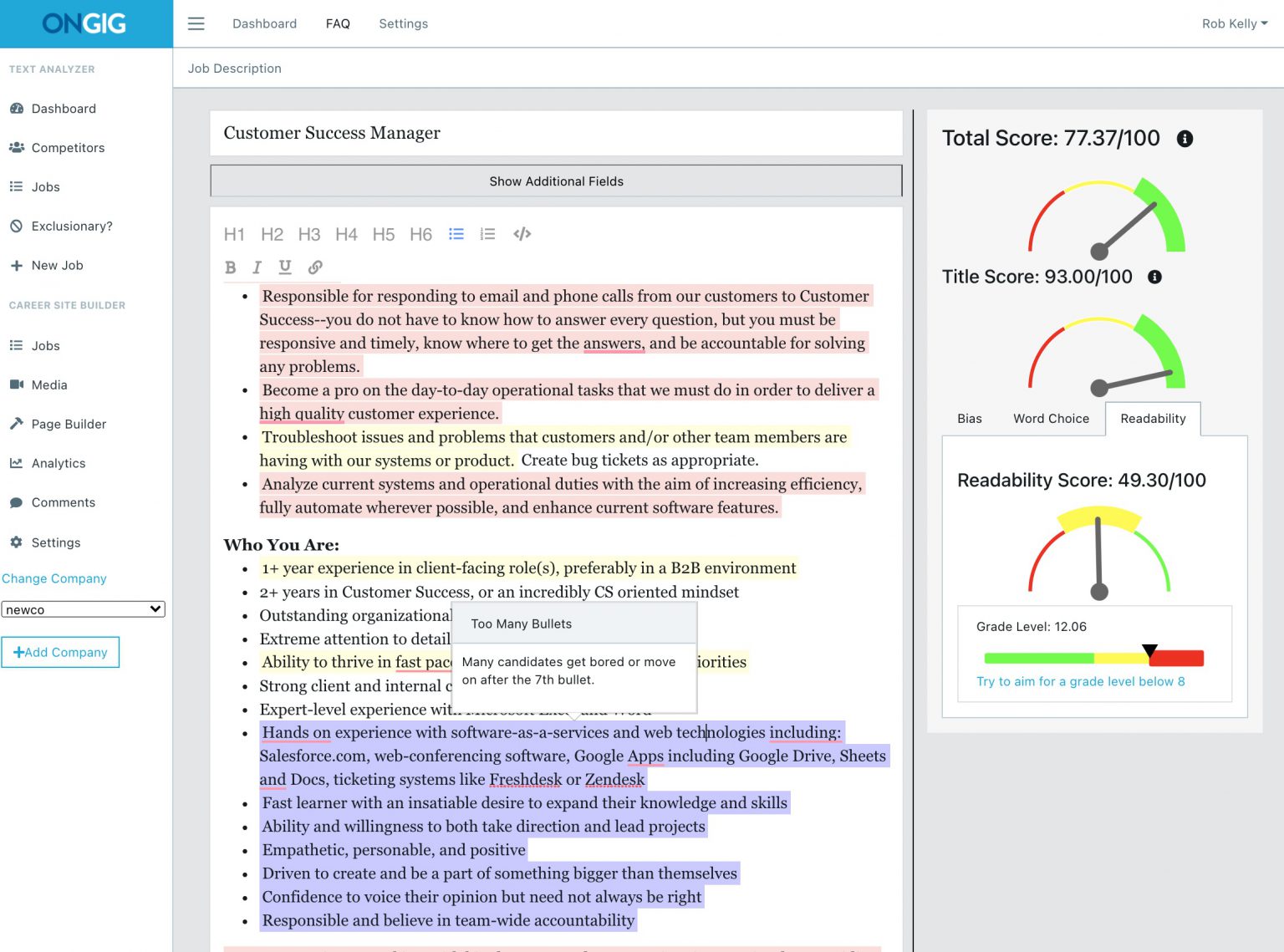
Task: Select the bulleted list icon
Action: (456, 234)
